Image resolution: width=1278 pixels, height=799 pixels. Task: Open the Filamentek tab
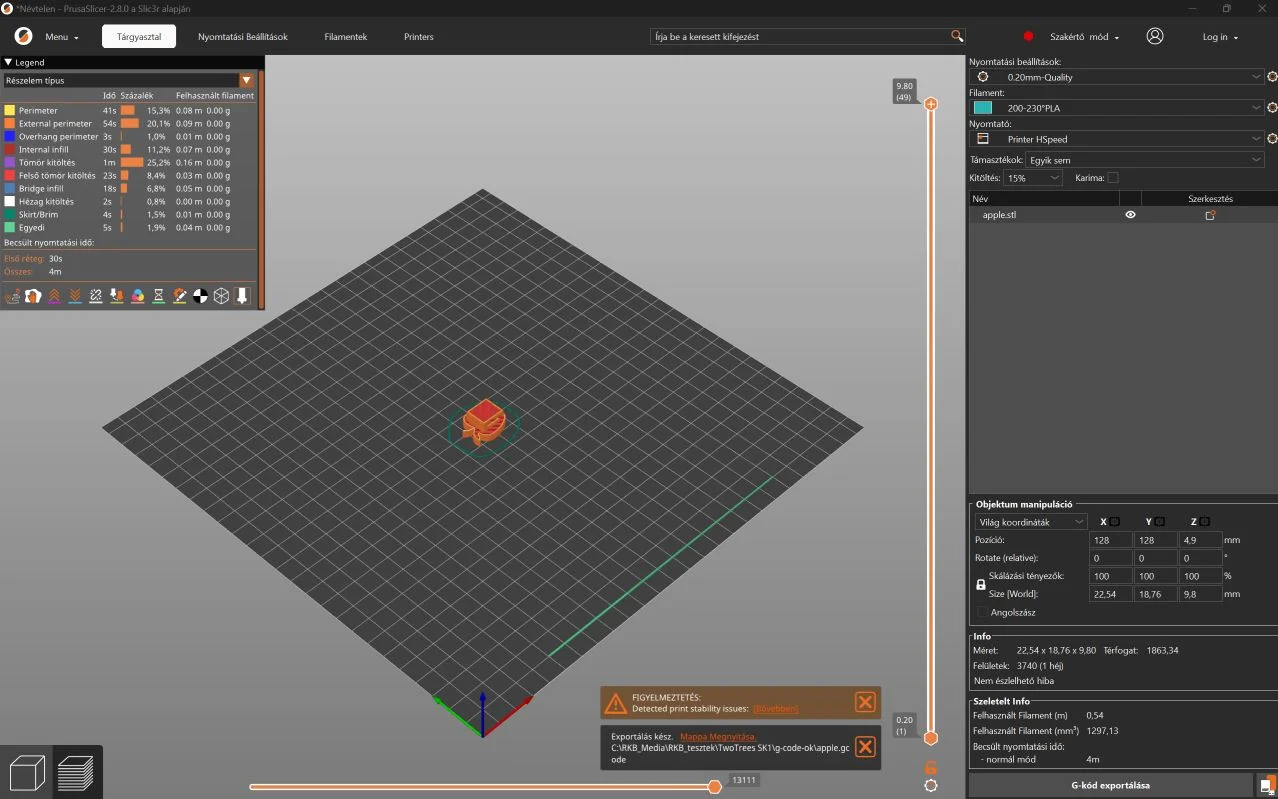346,37
